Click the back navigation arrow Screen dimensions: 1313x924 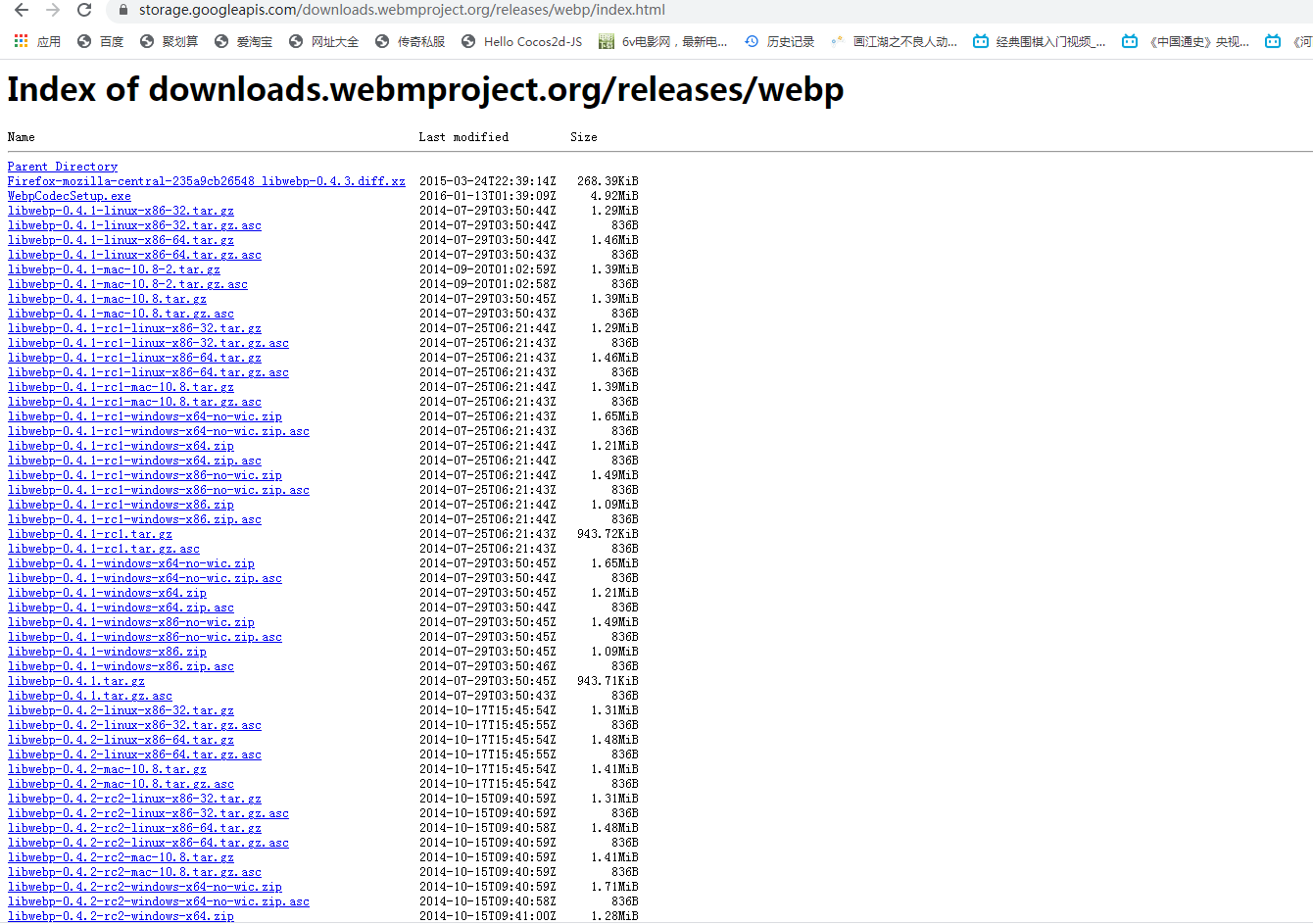pos(22,13)
